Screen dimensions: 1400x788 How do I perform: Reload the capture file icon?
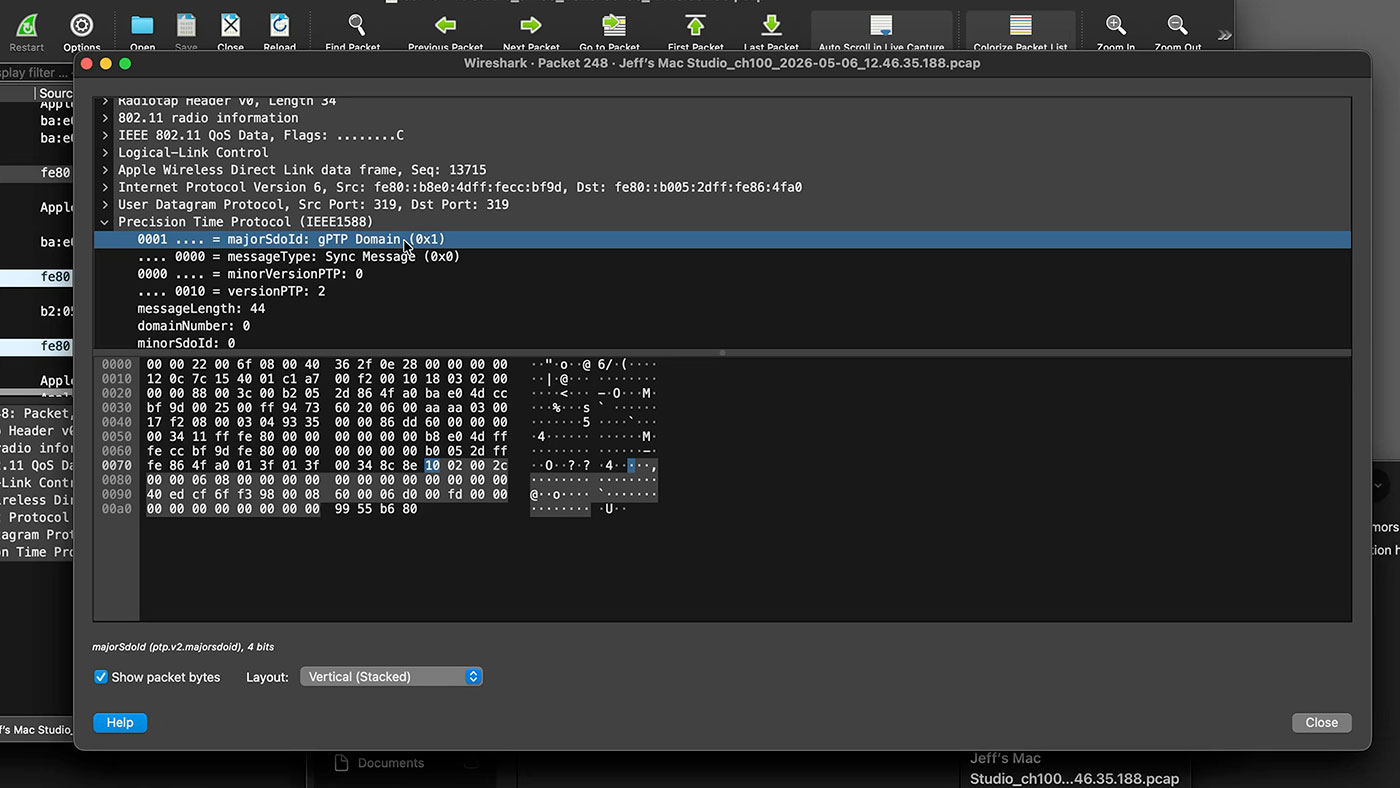coord(279,26)
